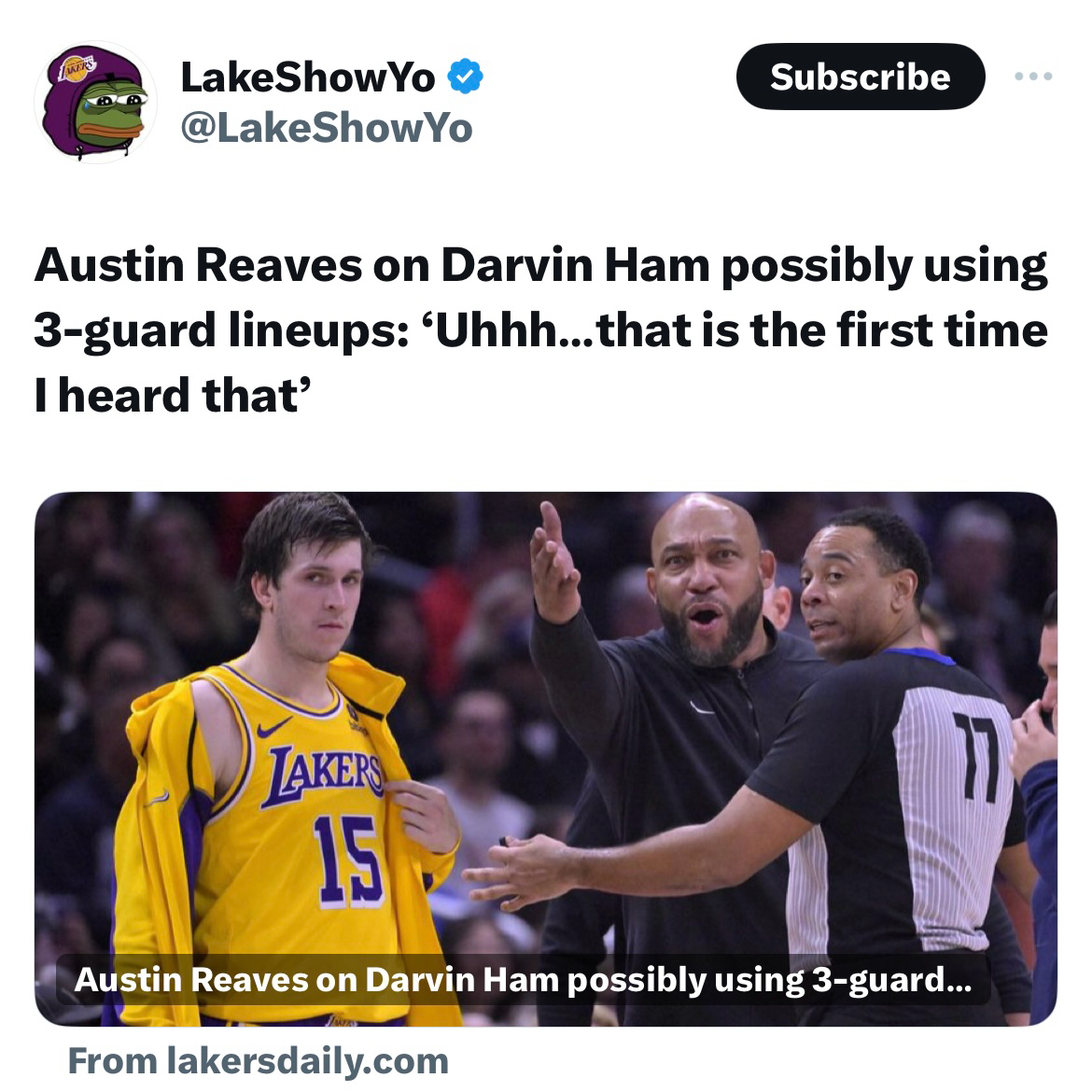
Task: Follow the 'From lakersdaily.com' source link
Action: point(258,1061)
